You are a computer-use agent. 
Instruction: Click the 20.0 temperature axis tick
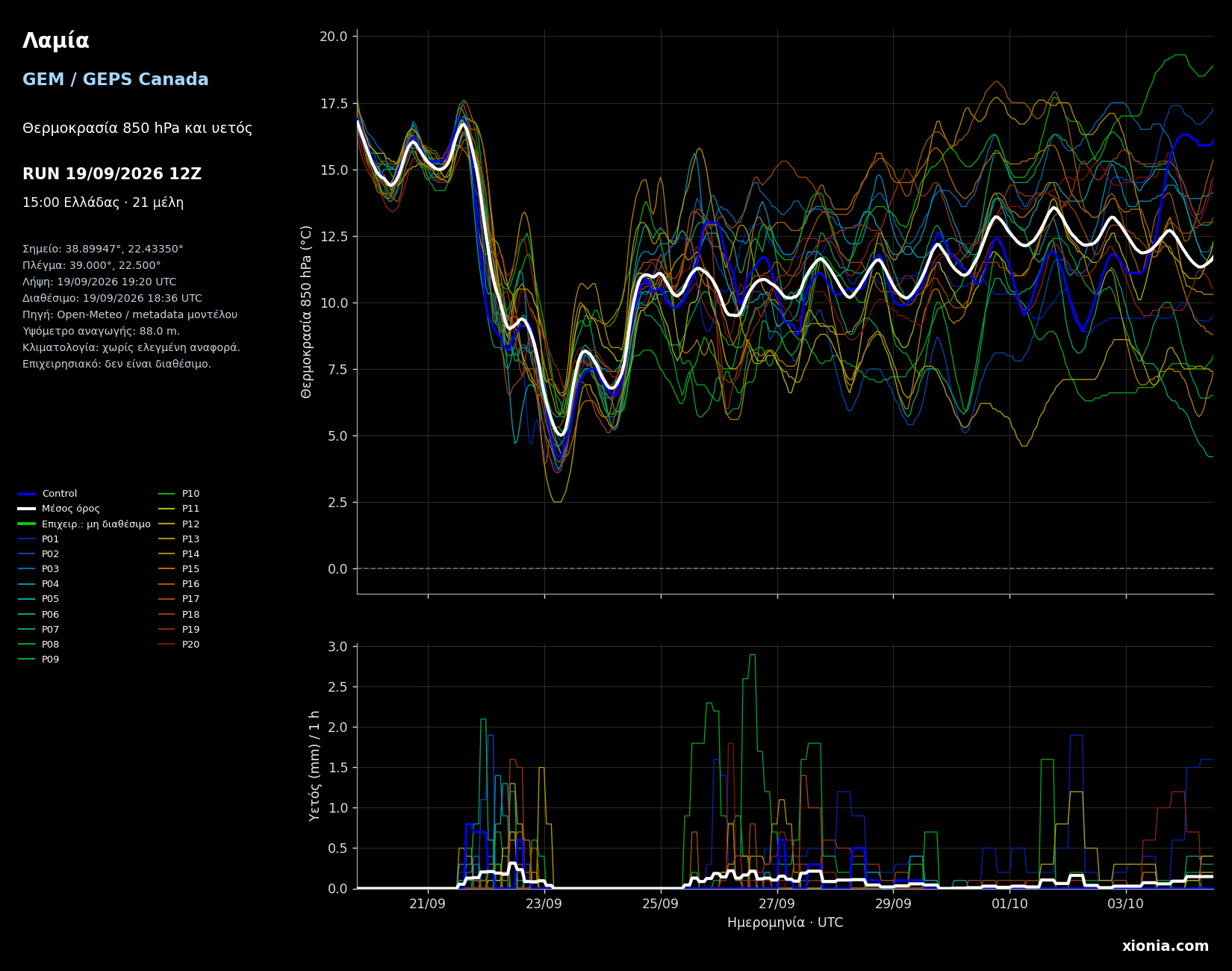click(x=333, y=37)
